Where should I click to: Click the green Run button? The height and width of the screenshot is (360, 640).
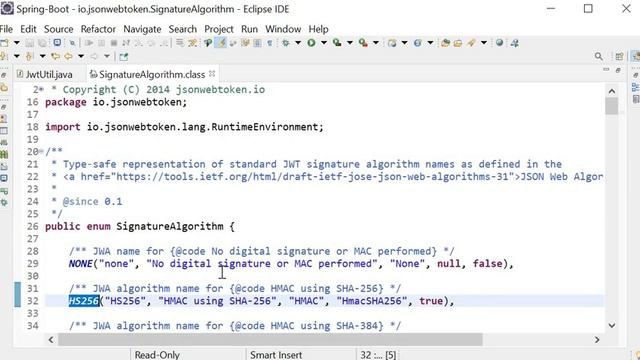[311, 43]
